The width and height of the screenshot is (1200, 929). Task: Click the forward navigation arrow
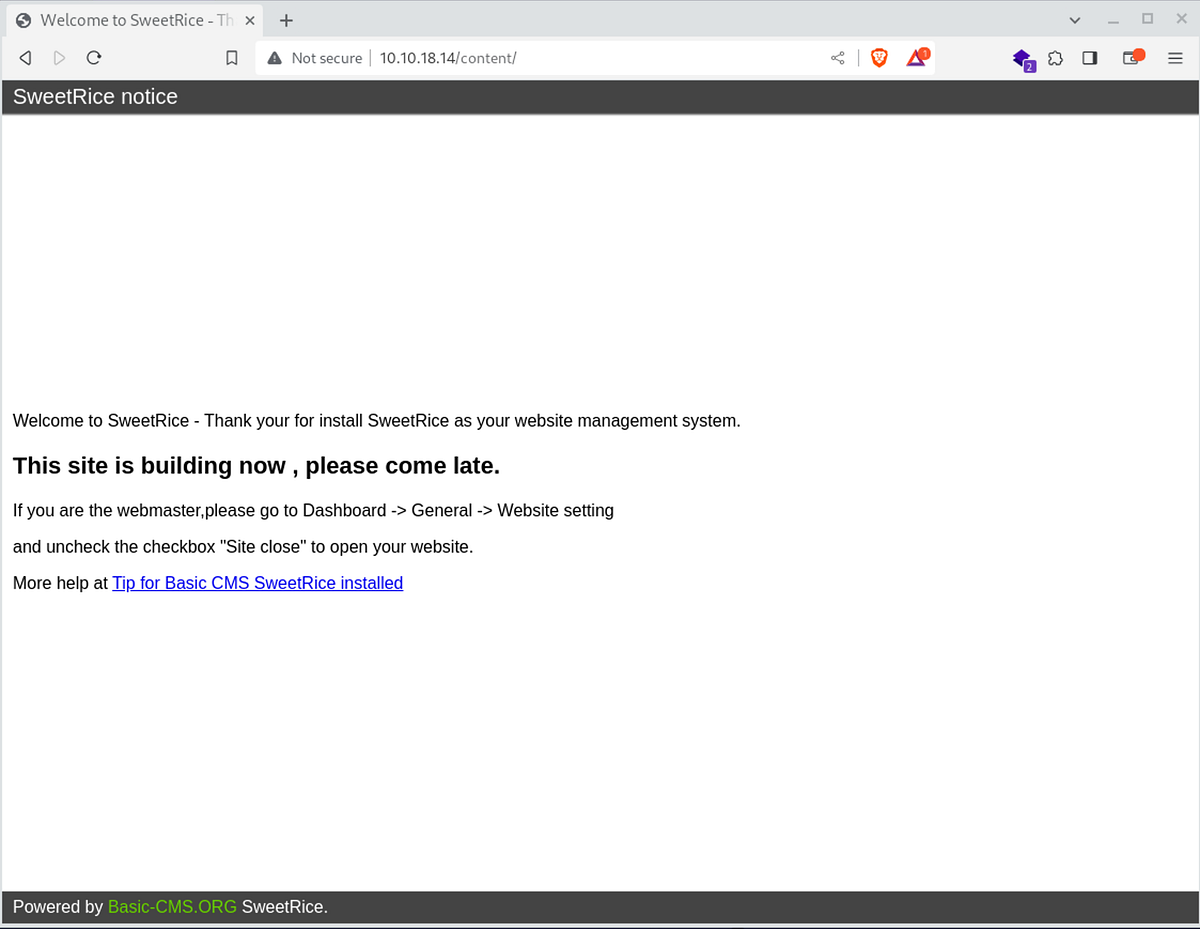tap(60, 58)
